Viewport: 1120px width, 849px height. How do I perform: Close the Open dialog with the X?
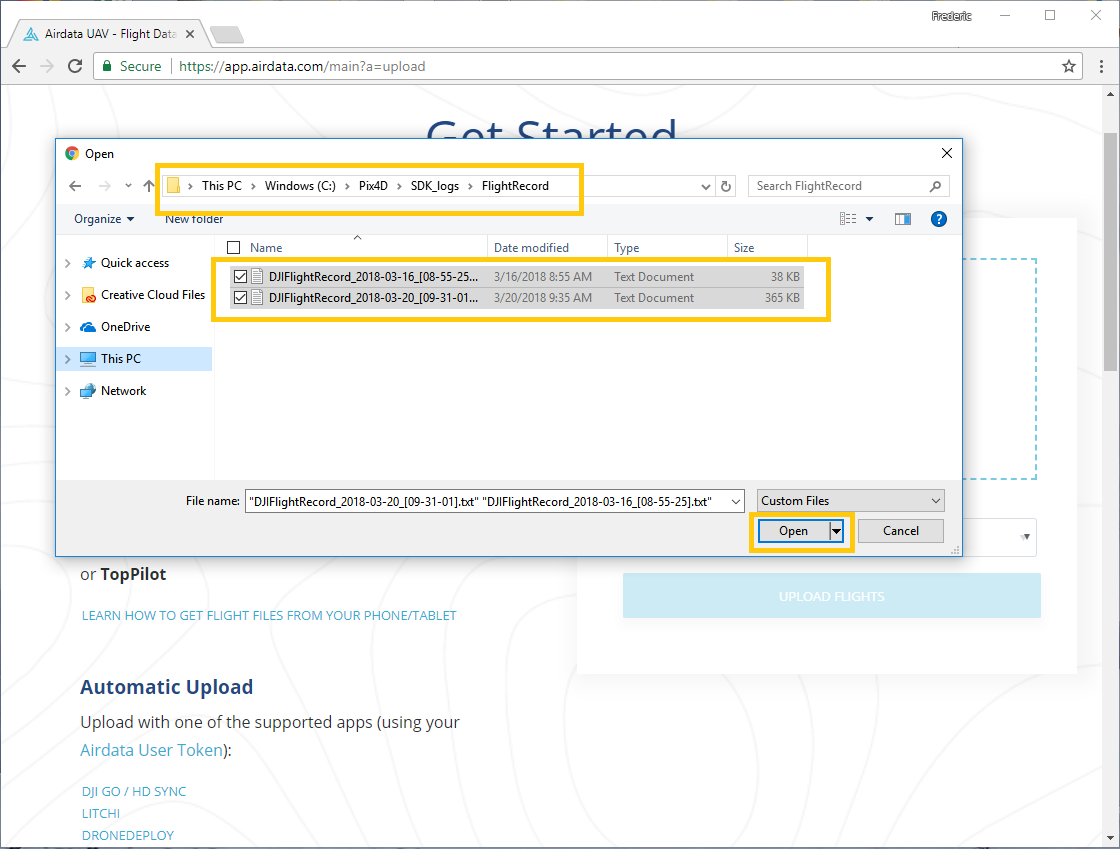(946, 154)
